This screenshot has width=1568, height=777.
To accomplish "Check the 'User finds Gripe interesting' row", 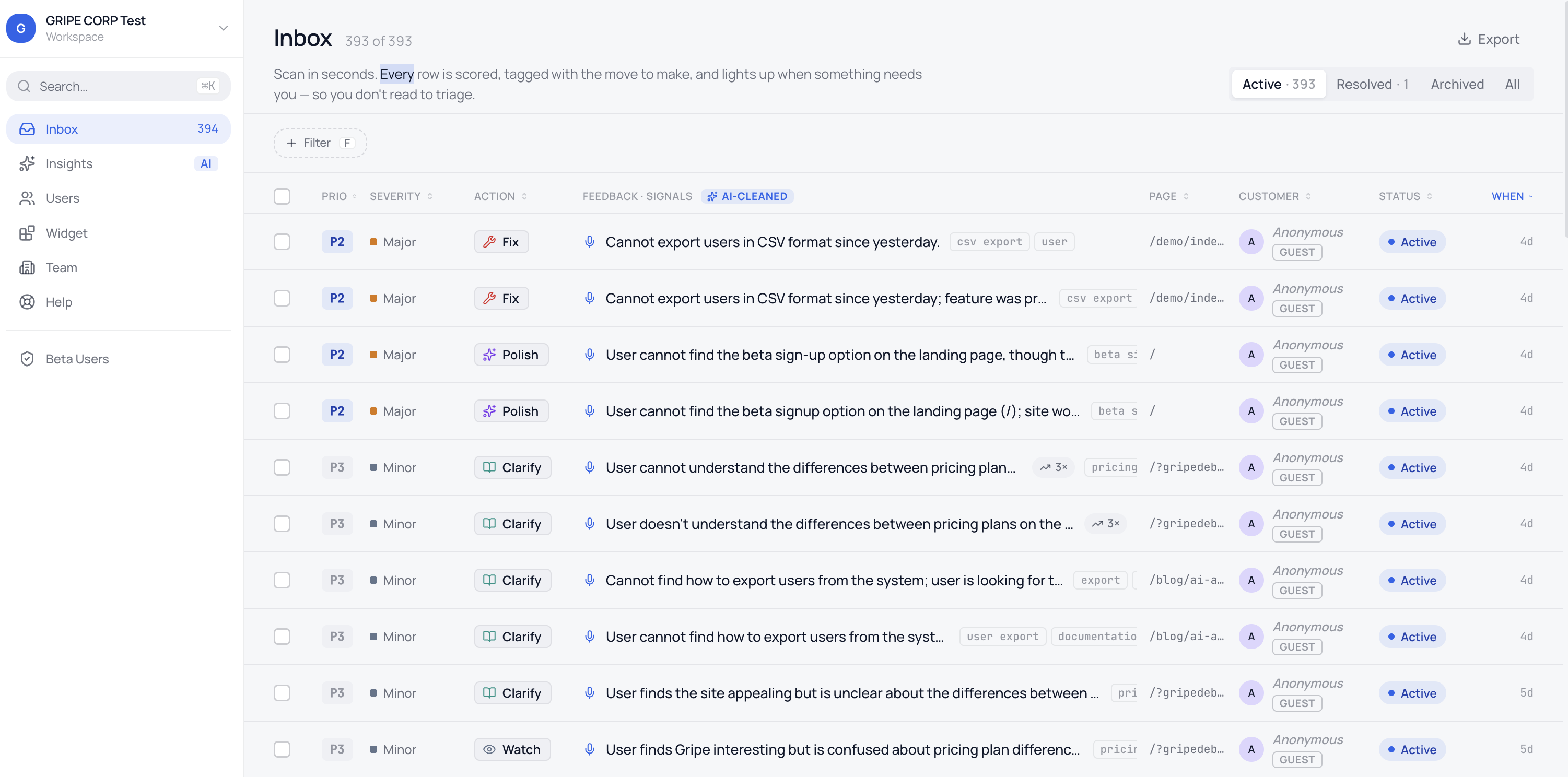I will [x=282, y=749].
